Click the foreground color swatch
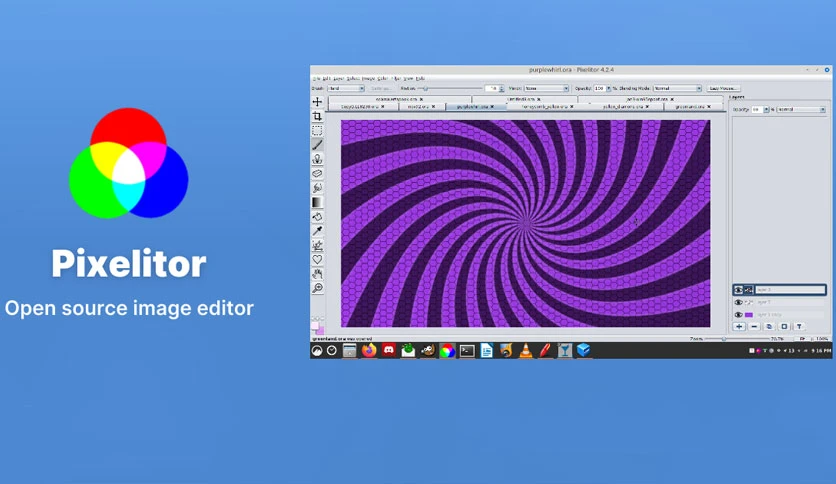 tap(315, 326)
